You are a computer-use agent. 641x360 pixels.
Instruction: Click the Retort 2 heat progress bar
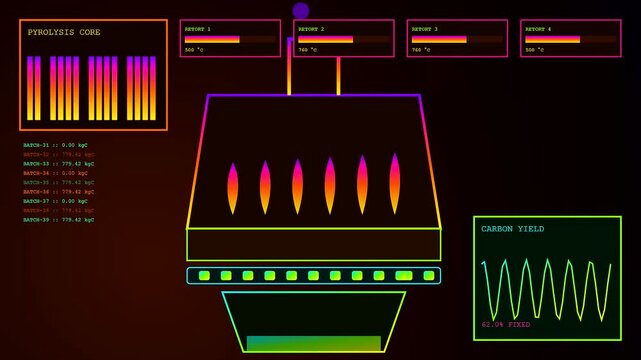point(344,40)
